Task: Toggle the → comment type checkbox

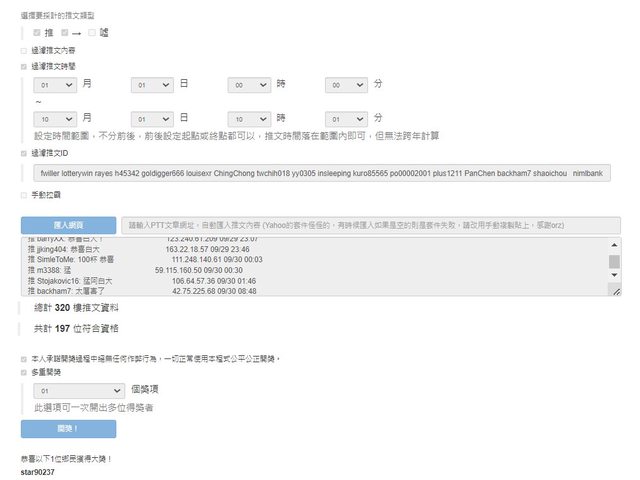Action: tap(65, 33)
